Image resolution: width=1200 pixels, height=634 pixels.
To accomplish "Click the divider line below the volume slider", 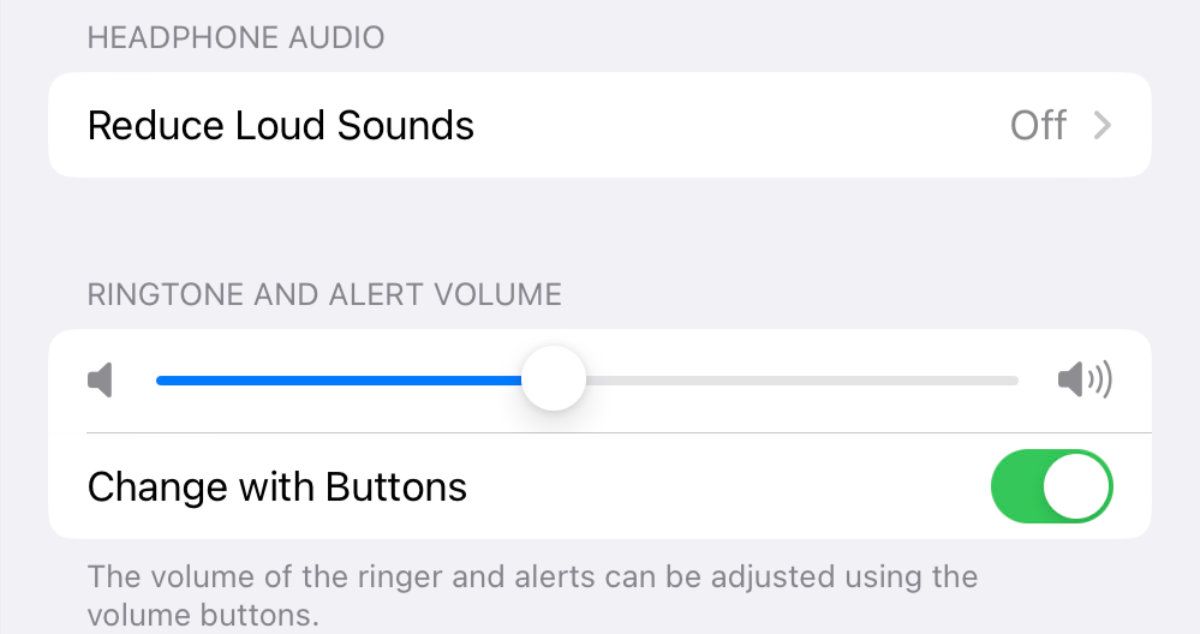I will [x=619, y=433].
